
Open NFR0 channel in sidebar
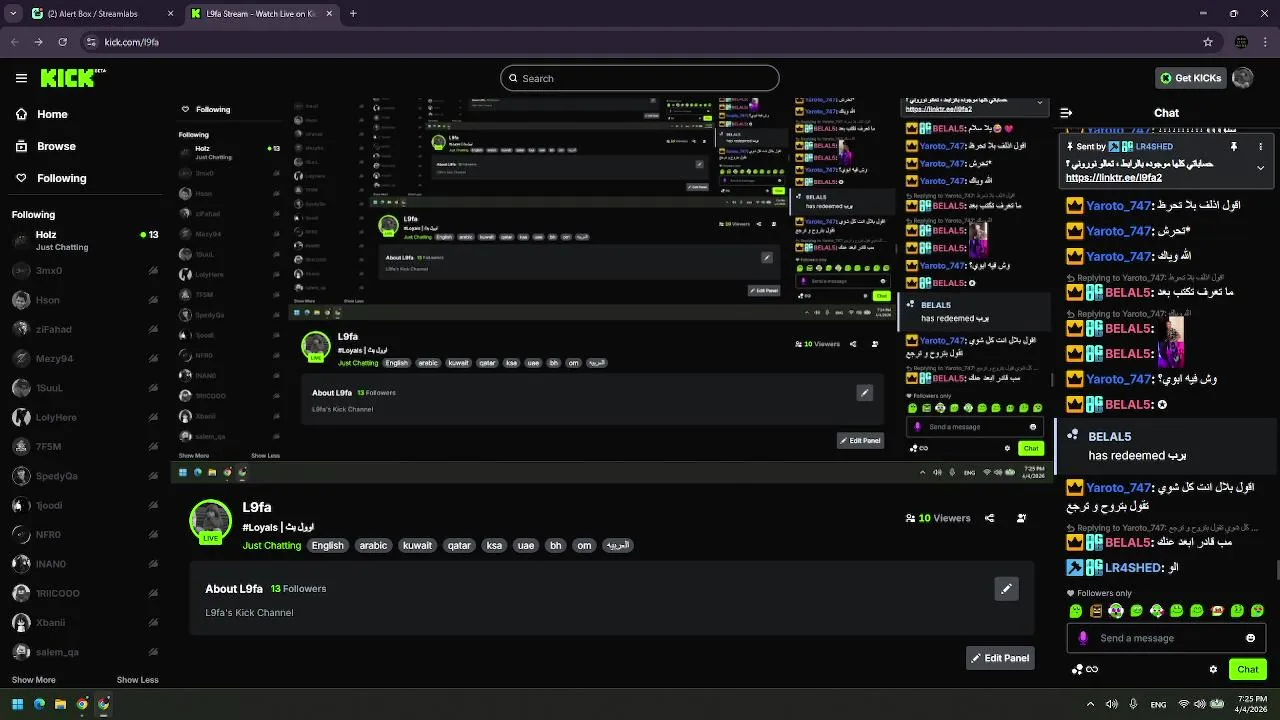pyautogui.click(x=84, y=534)
